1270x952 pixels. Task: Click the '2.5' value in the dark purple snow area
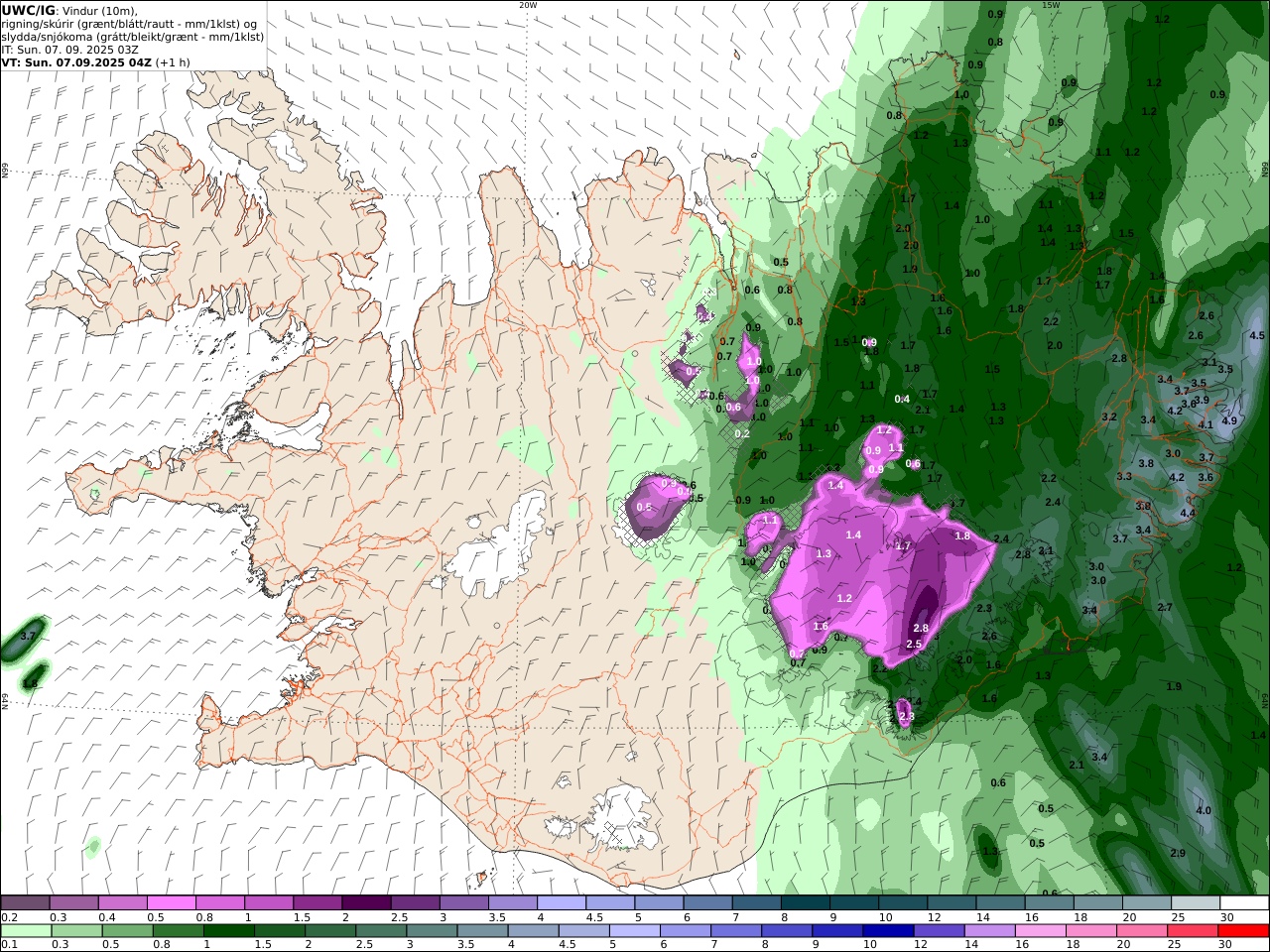click(915, 644)
